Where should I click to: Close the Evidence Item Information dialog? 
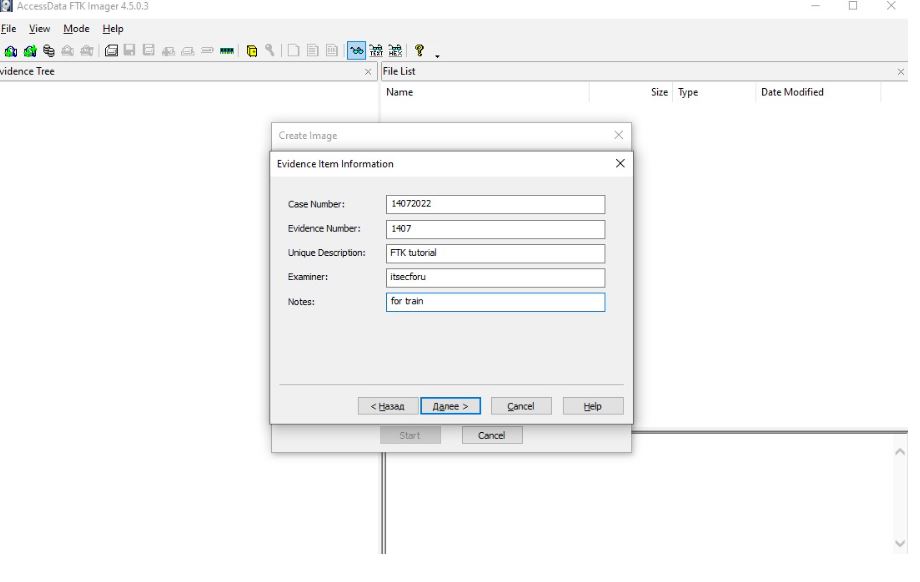pyautogui.click(x=620, y=164)
